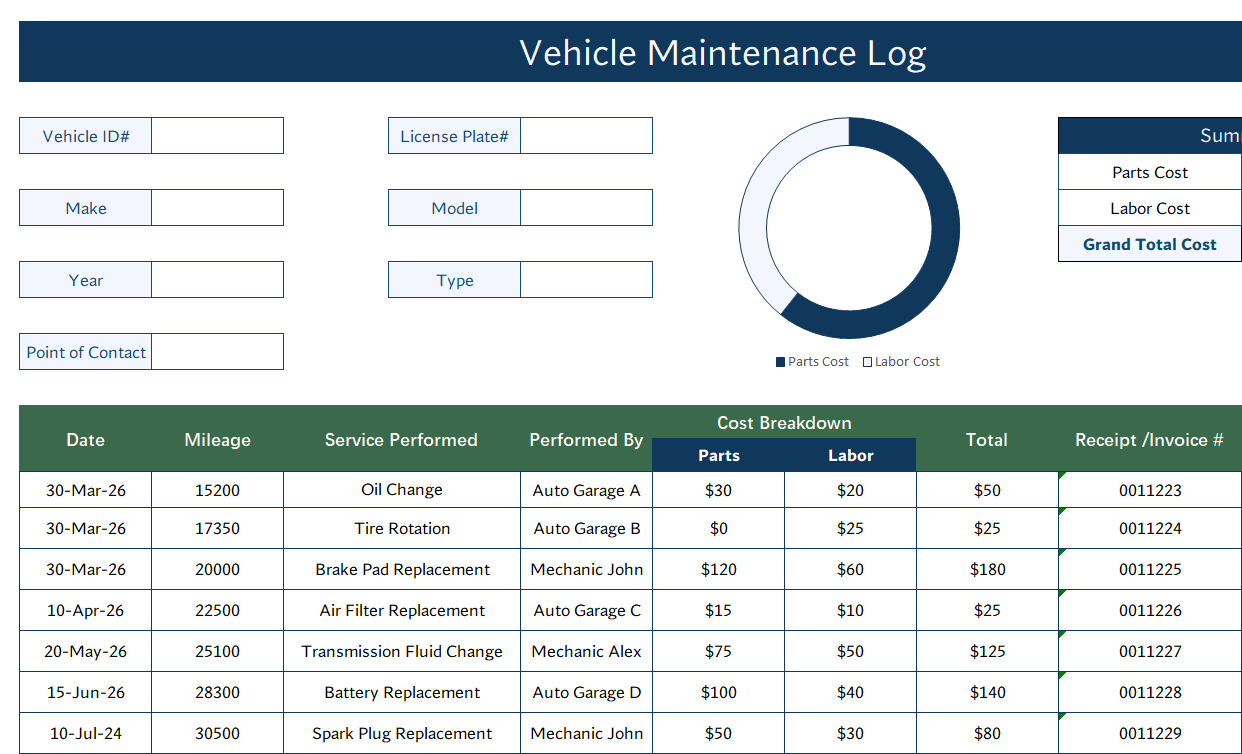Select the empty Year value cell
Screen dimensions: 1242x754
click(217, 280)
